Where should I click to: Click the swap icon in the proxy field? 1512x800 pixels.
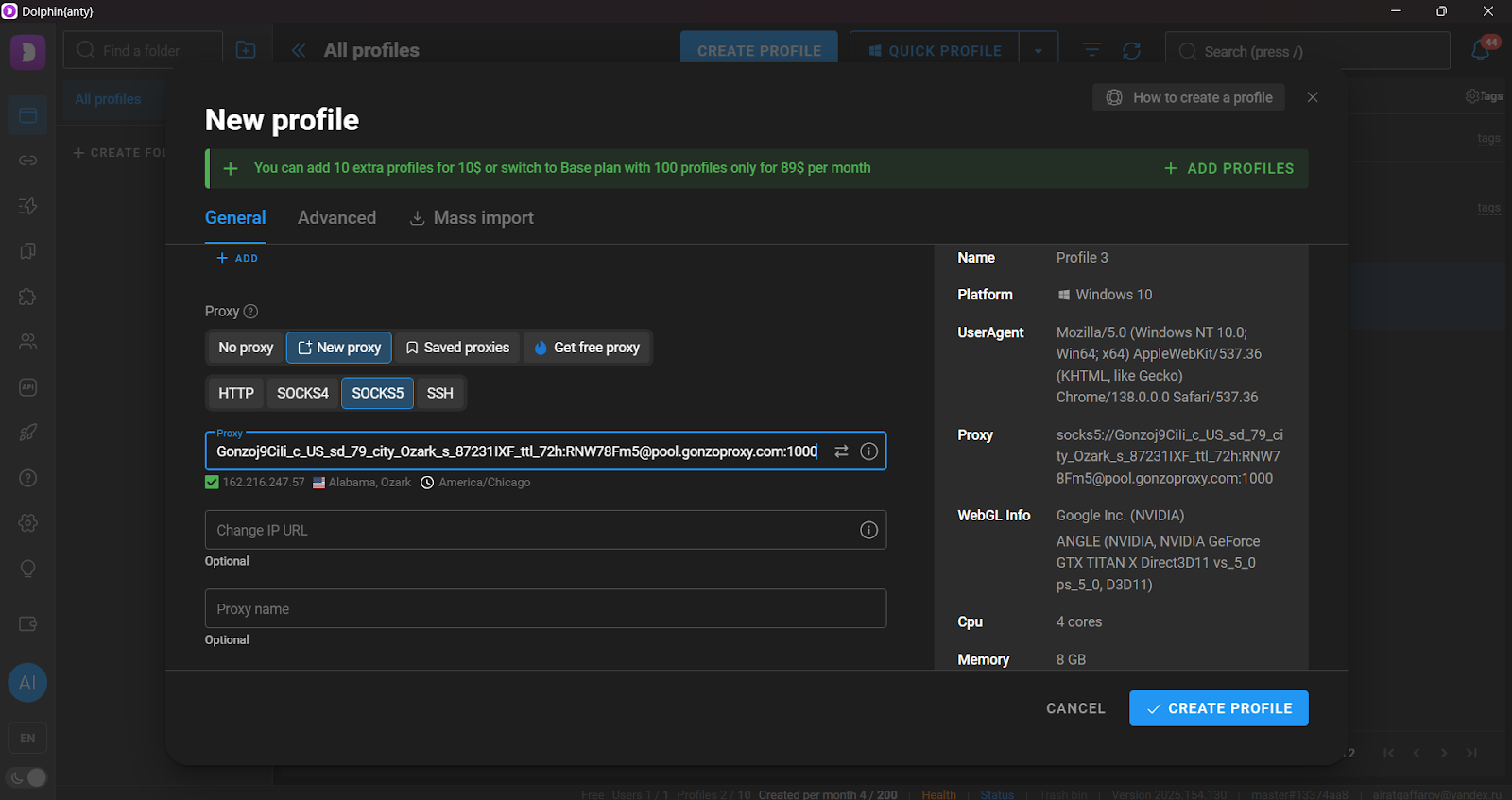841,451
